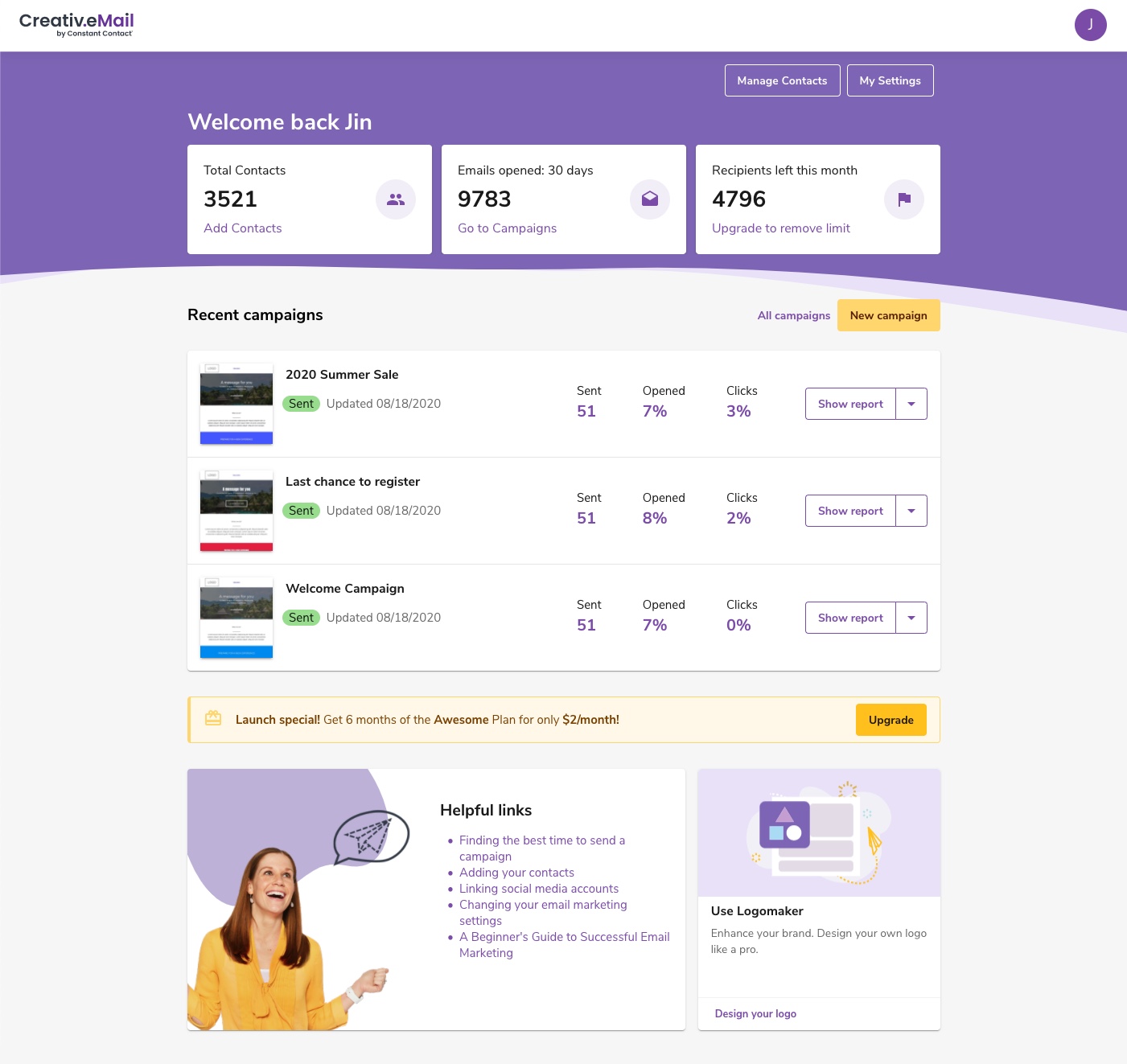Viewport: 1127px width, 1064px height.
Task: Click the Sent badge on Welcome Campaign
Action: tap(302, 618)
